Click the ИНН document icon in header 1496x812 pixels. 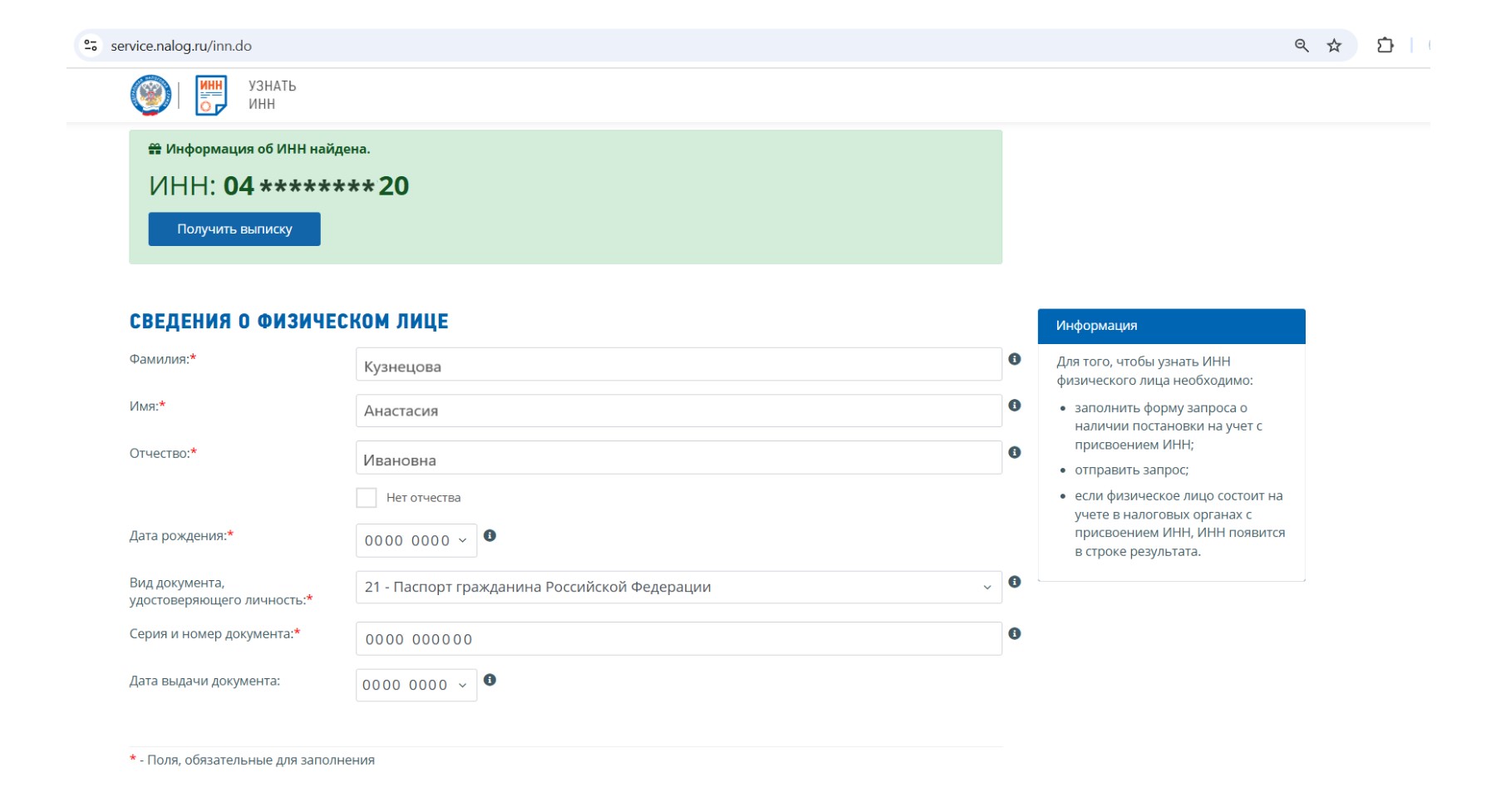[211, 95]
